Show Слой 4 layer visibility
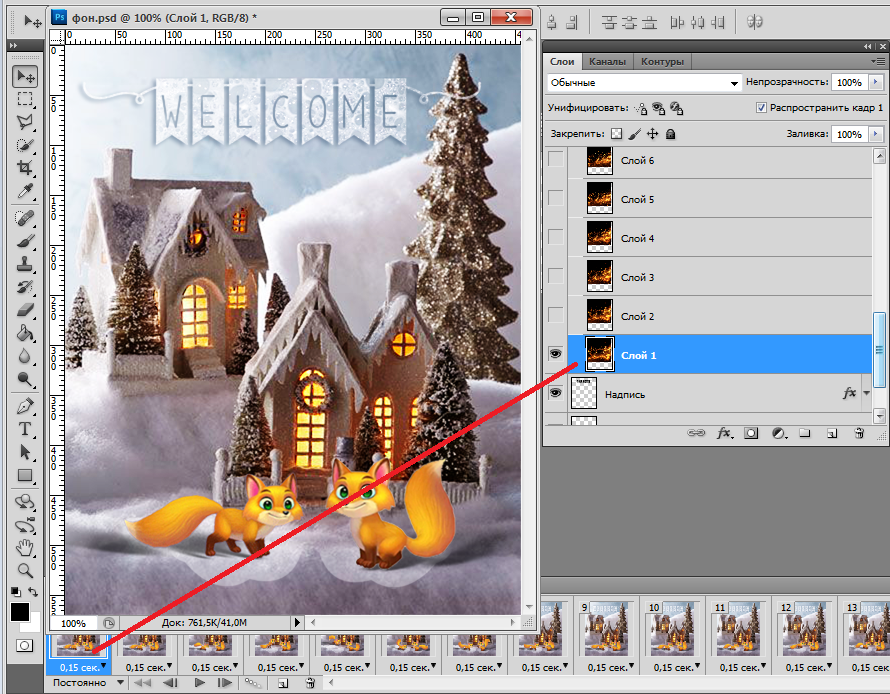Screen dimensions: 890x694 coord(556,238)
